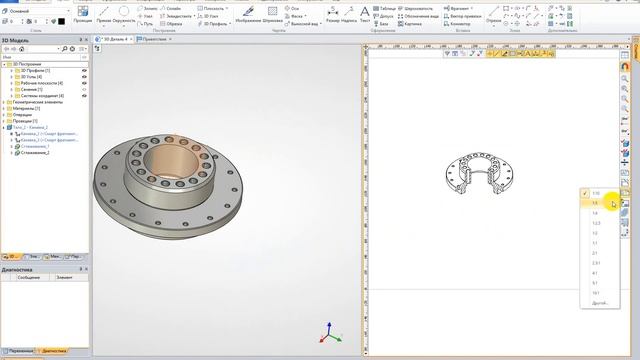The image size is (640, 360).
Task: Select the Сглаживание_2 tree item
Action: [x=35, y=153]
